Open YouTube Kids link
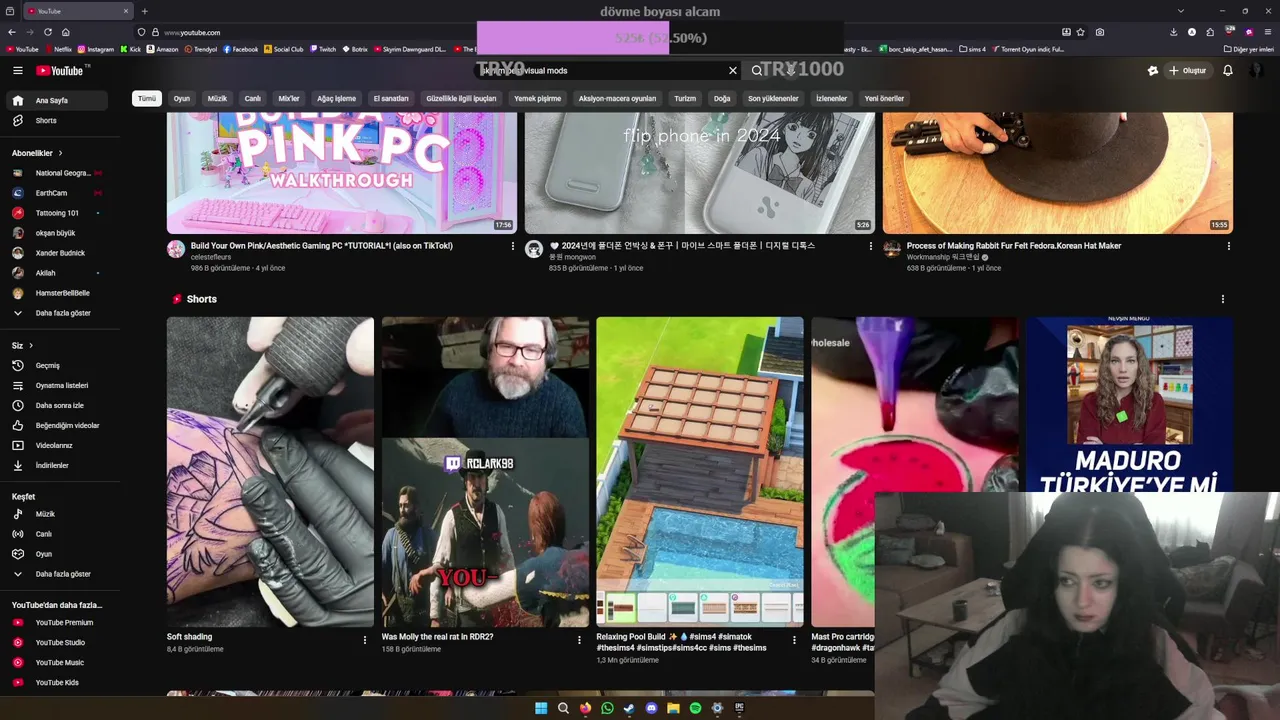 coord(58,682)
